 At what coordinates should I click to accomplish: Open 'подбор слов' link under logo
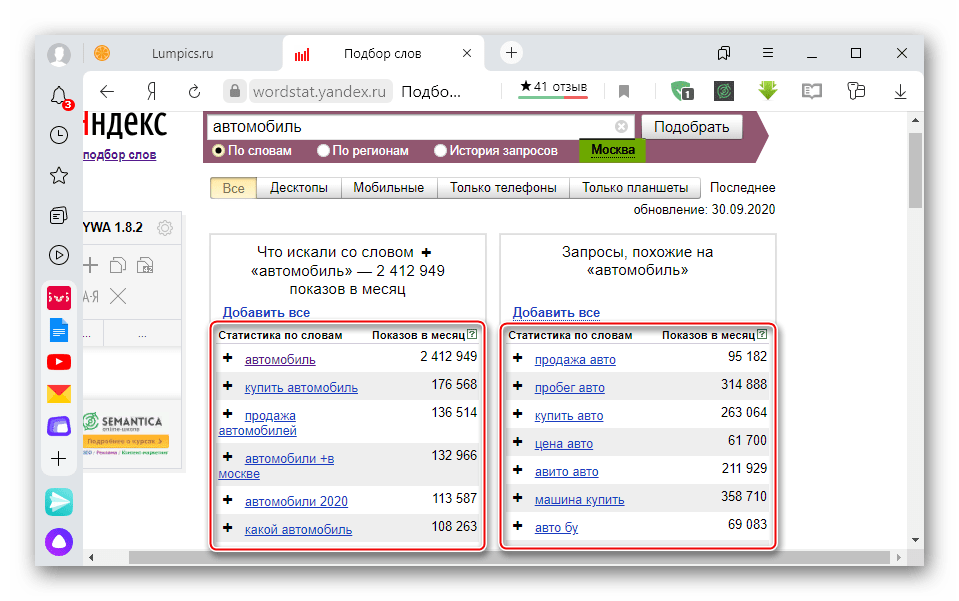coord(119,155)
